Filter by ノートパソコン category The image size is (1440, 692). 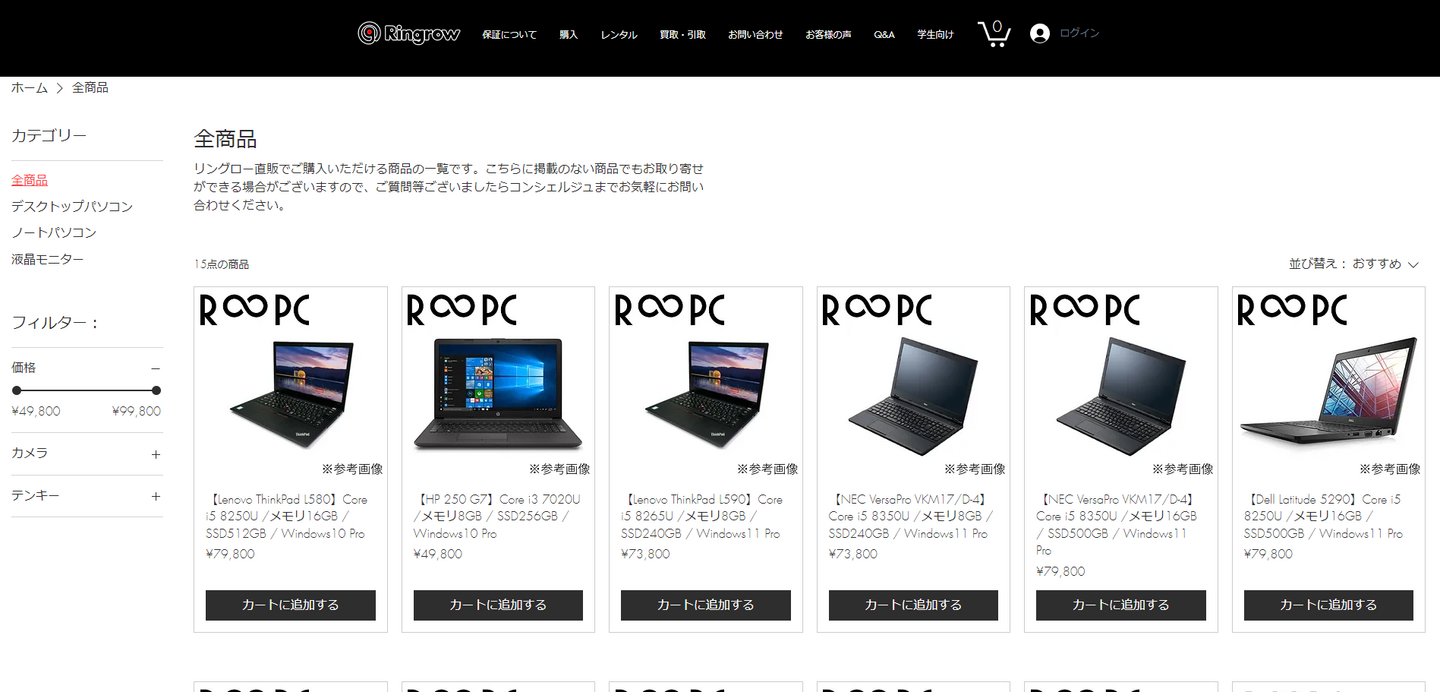coord(54,233)
